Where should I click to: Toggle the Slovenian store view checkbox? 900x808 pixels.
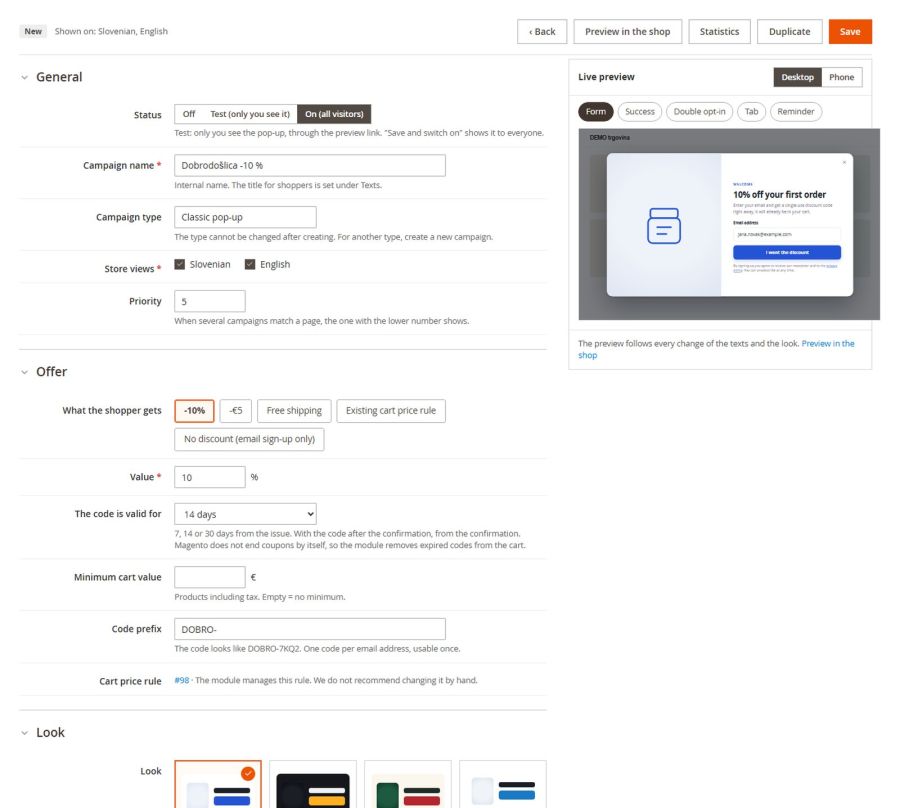[x=180, y=265]
